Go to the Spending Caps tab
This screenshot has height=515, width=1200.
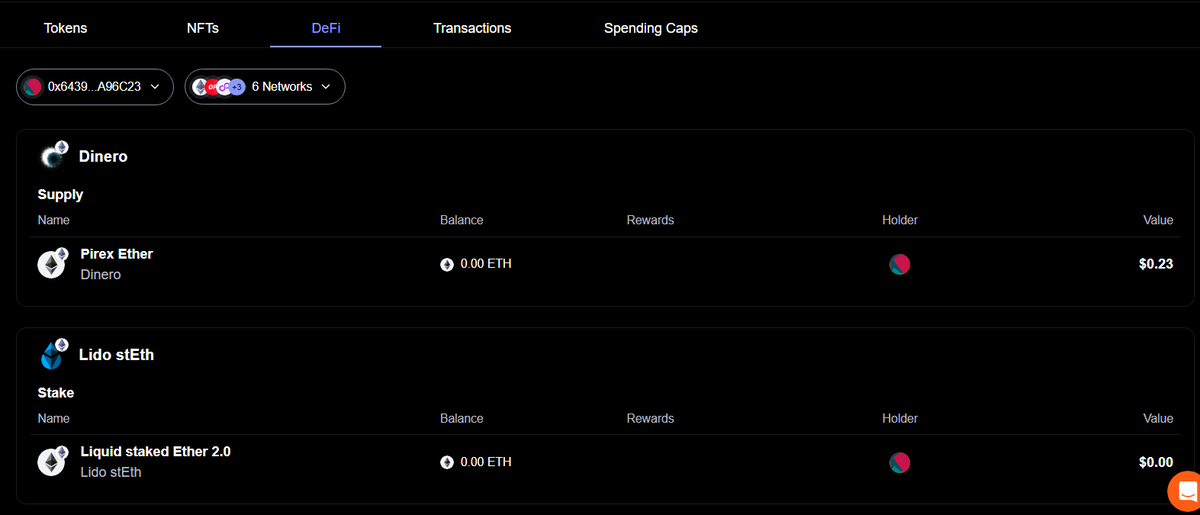click(x=651, y=28)
